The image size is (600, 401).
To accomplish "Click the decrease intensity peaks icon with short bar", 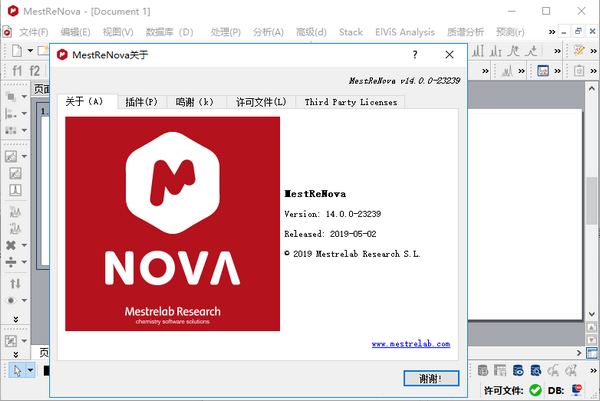I will 495,51.
